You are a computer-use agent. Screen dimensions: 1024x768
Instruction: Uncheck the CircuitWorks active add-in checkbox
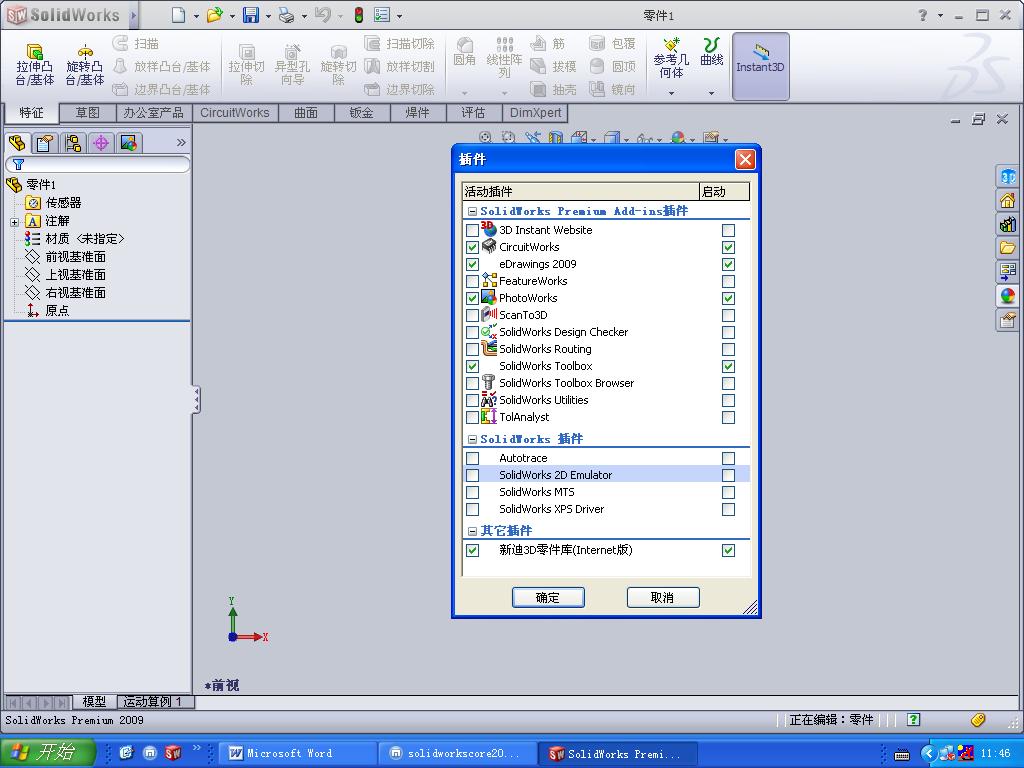point(473,248)
